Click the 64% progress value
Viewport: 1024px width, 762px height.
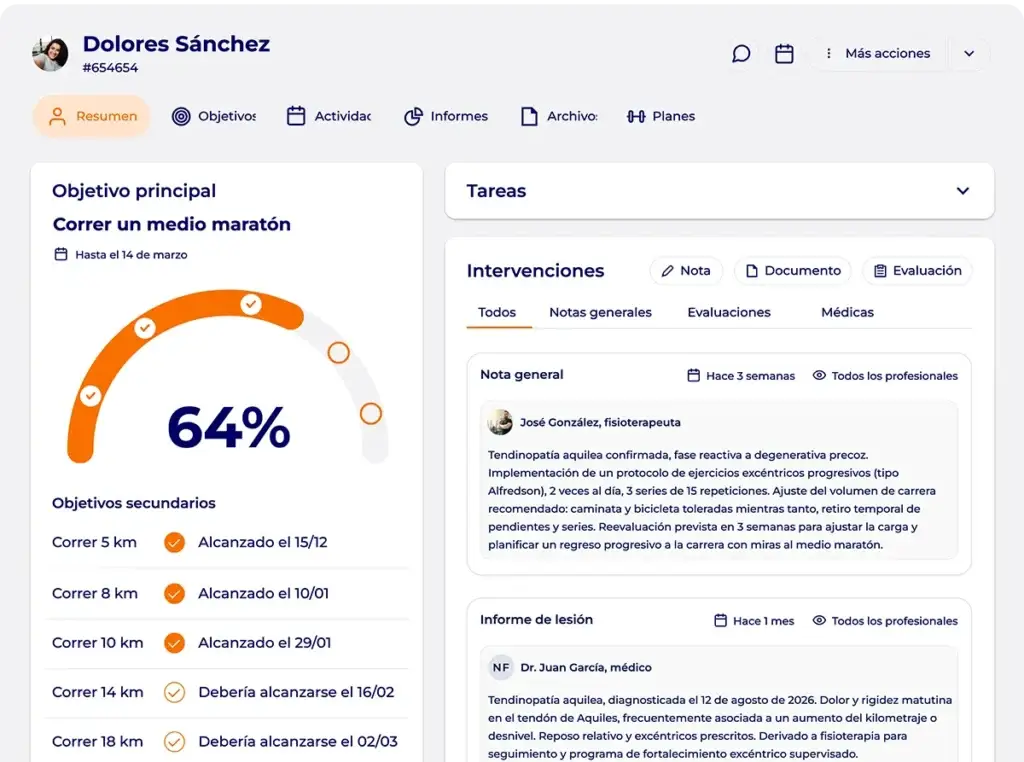click(x=229, y=428)
